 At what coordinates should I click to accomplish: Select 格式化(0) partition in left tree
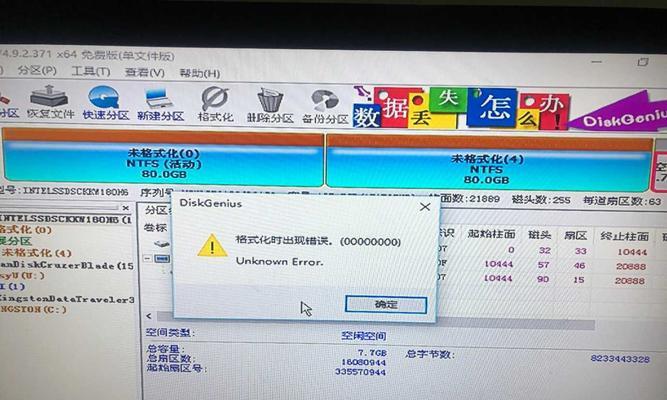(26, 230)
